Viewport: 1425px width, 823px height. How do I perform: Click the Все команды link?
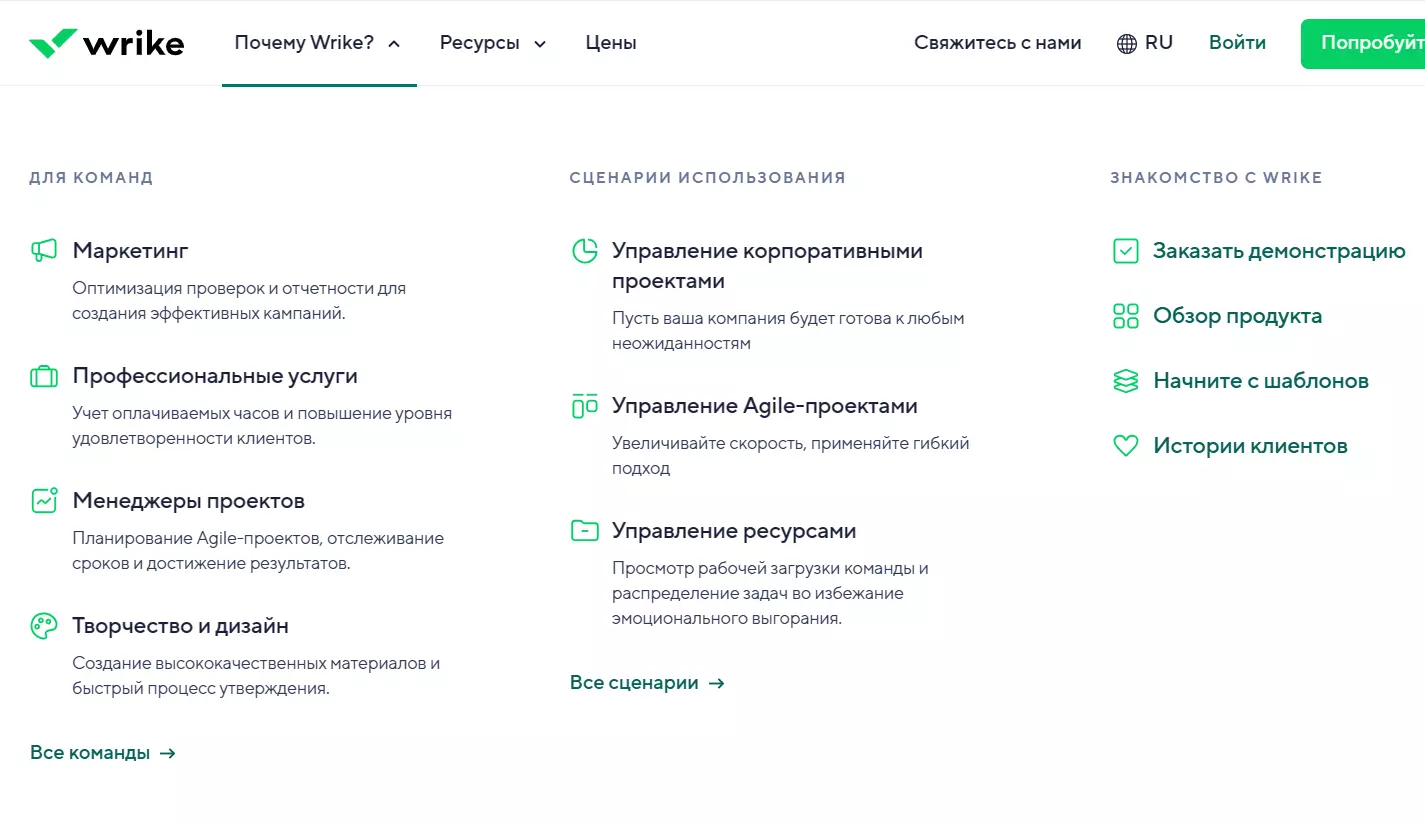pyautogui.click(x=90, y=753)
